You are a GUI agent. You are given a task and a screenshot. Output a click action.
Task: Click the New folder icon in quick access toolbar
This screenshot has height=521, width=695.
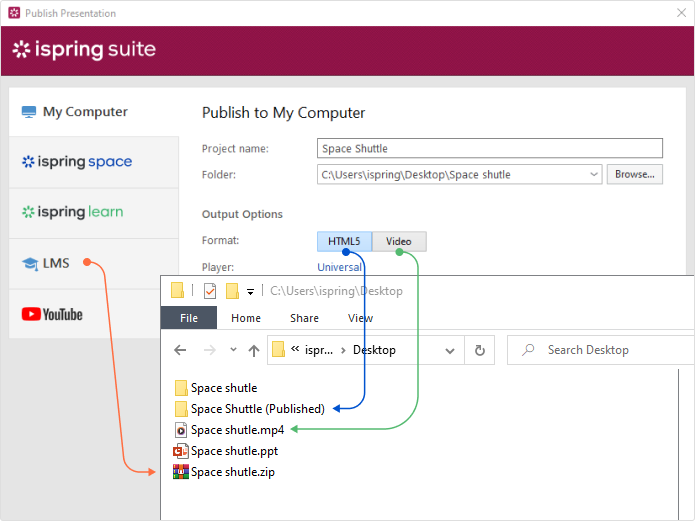[232, 291]
